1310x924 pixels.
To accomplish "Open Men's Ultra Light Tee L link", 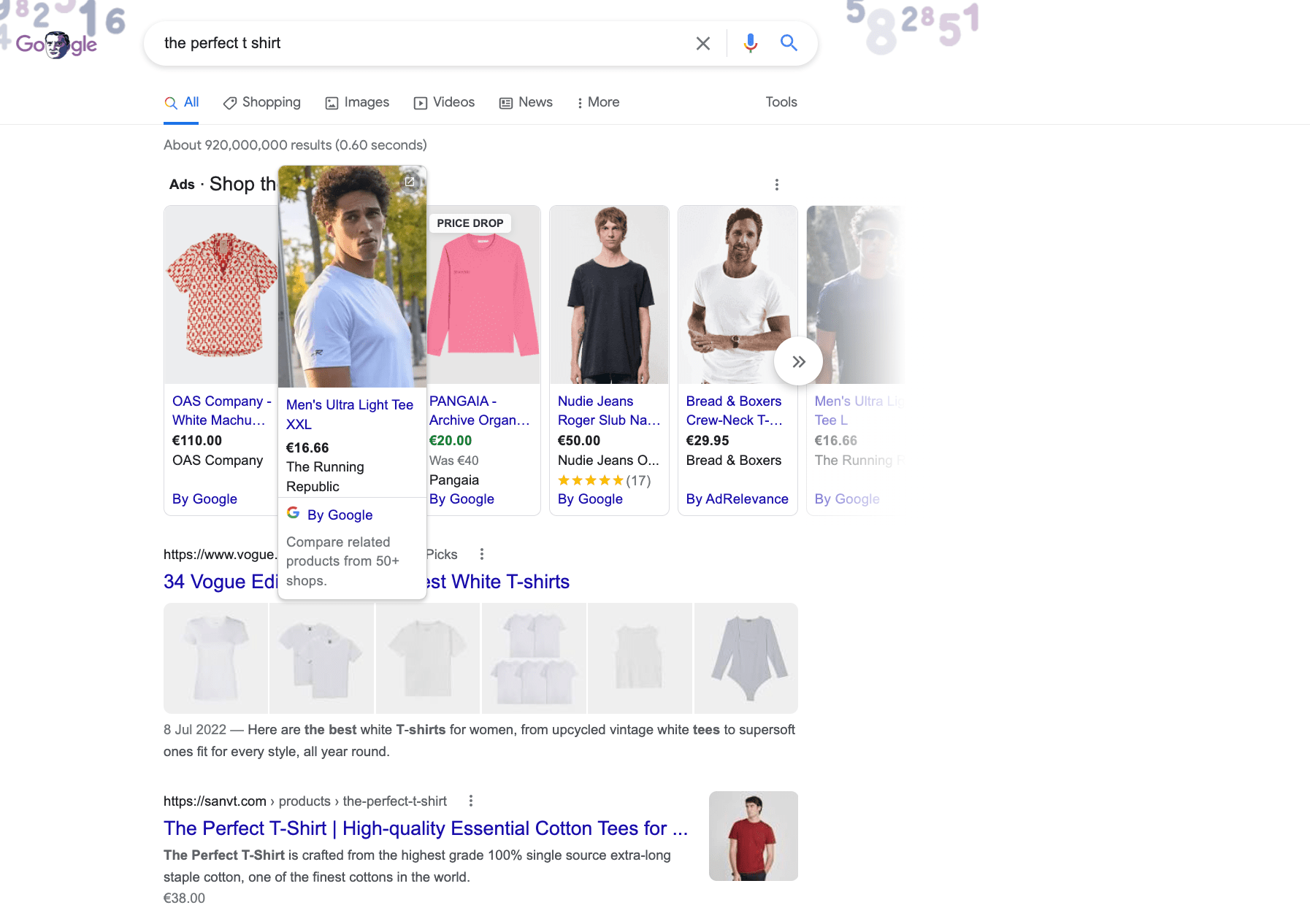I will point(858,411).
